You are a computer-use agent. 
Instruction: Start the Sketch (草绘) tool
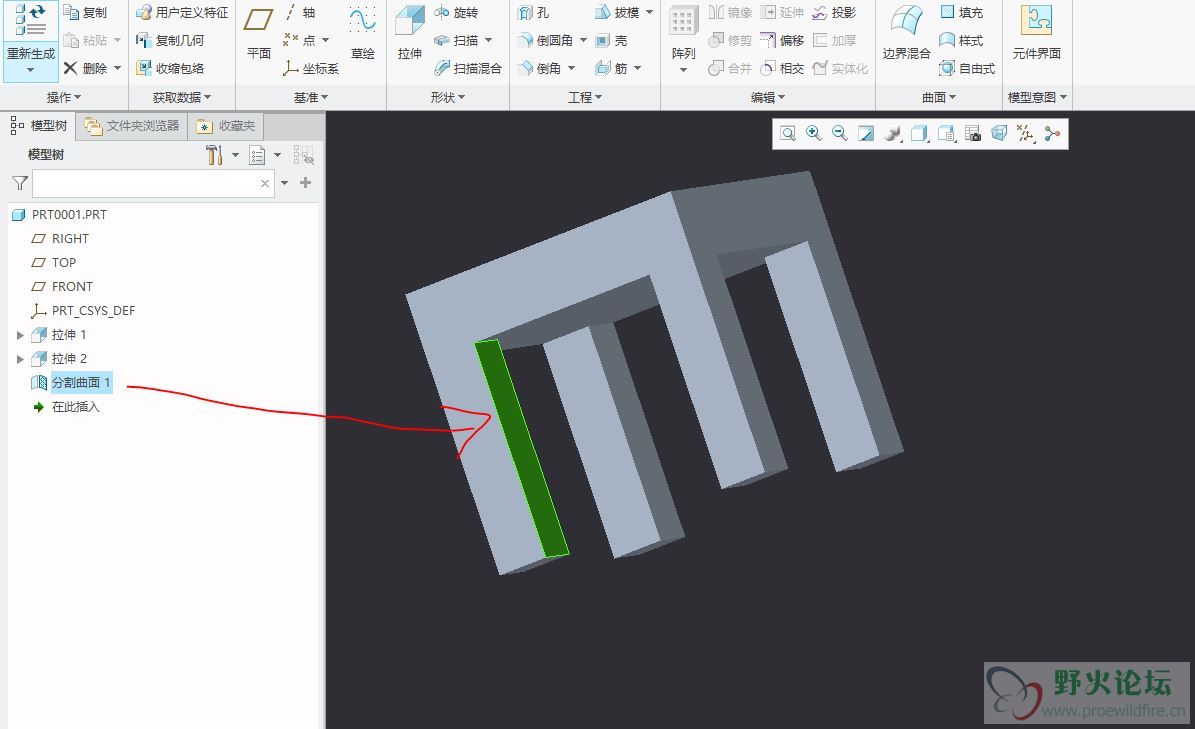[x=363, y=33]
